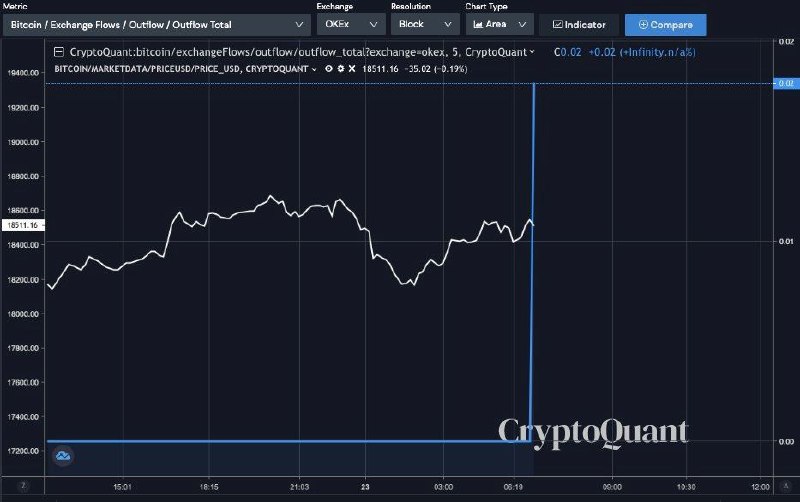Expand the CryptoQuant outflow series title chevron
800x502 pixels.
[532, 52]
